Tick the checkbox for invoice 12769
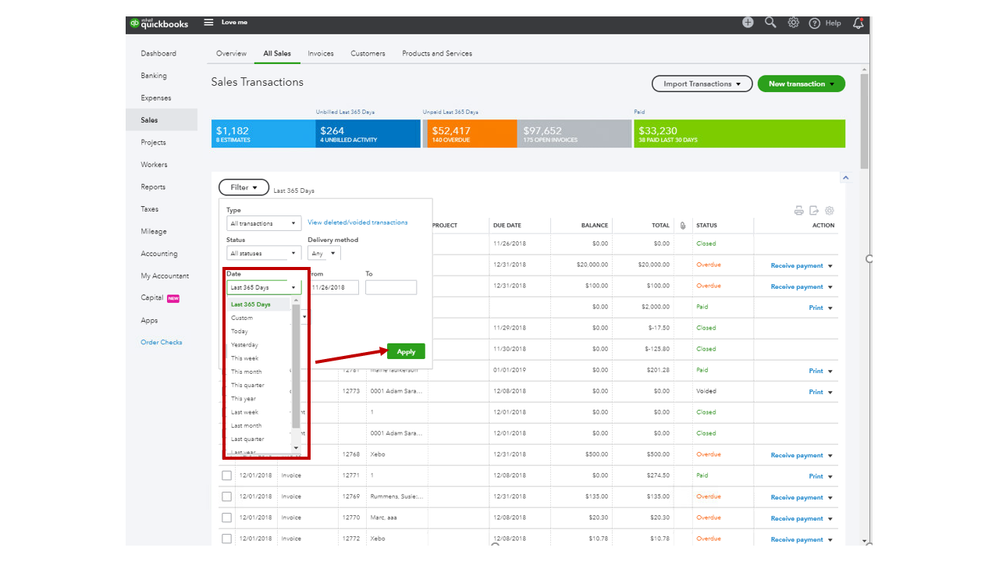999x562 pixels. coord(227,496)
